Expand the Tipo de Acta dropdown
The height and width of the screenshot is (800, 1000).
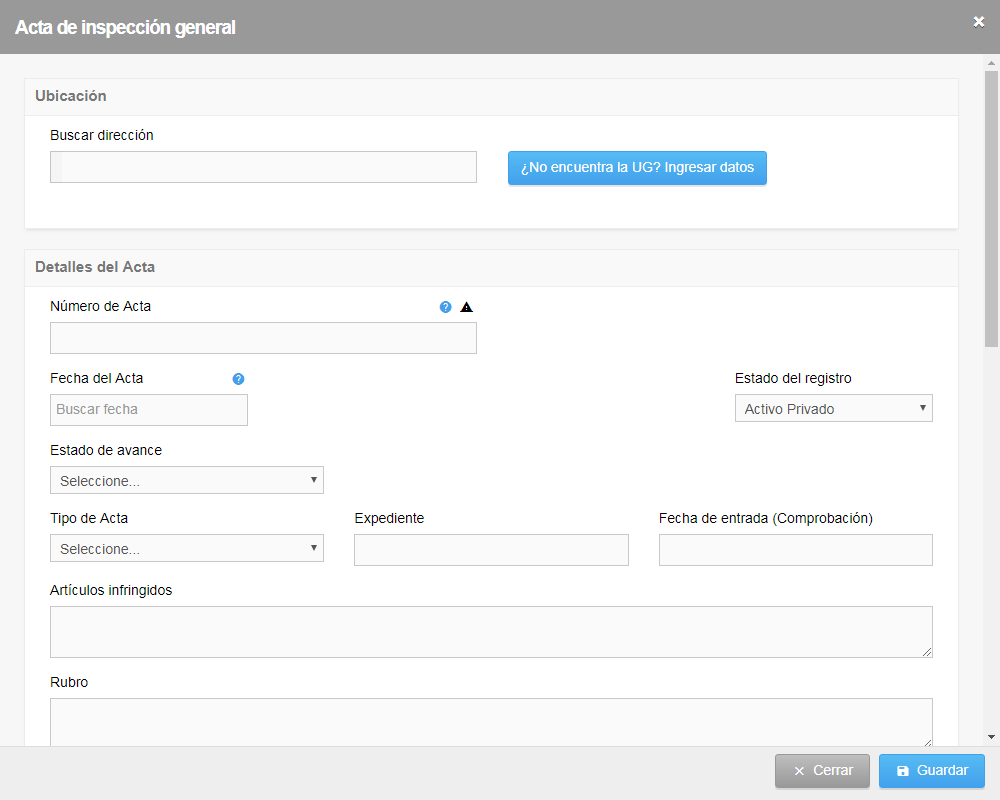(x=187, y=548)
